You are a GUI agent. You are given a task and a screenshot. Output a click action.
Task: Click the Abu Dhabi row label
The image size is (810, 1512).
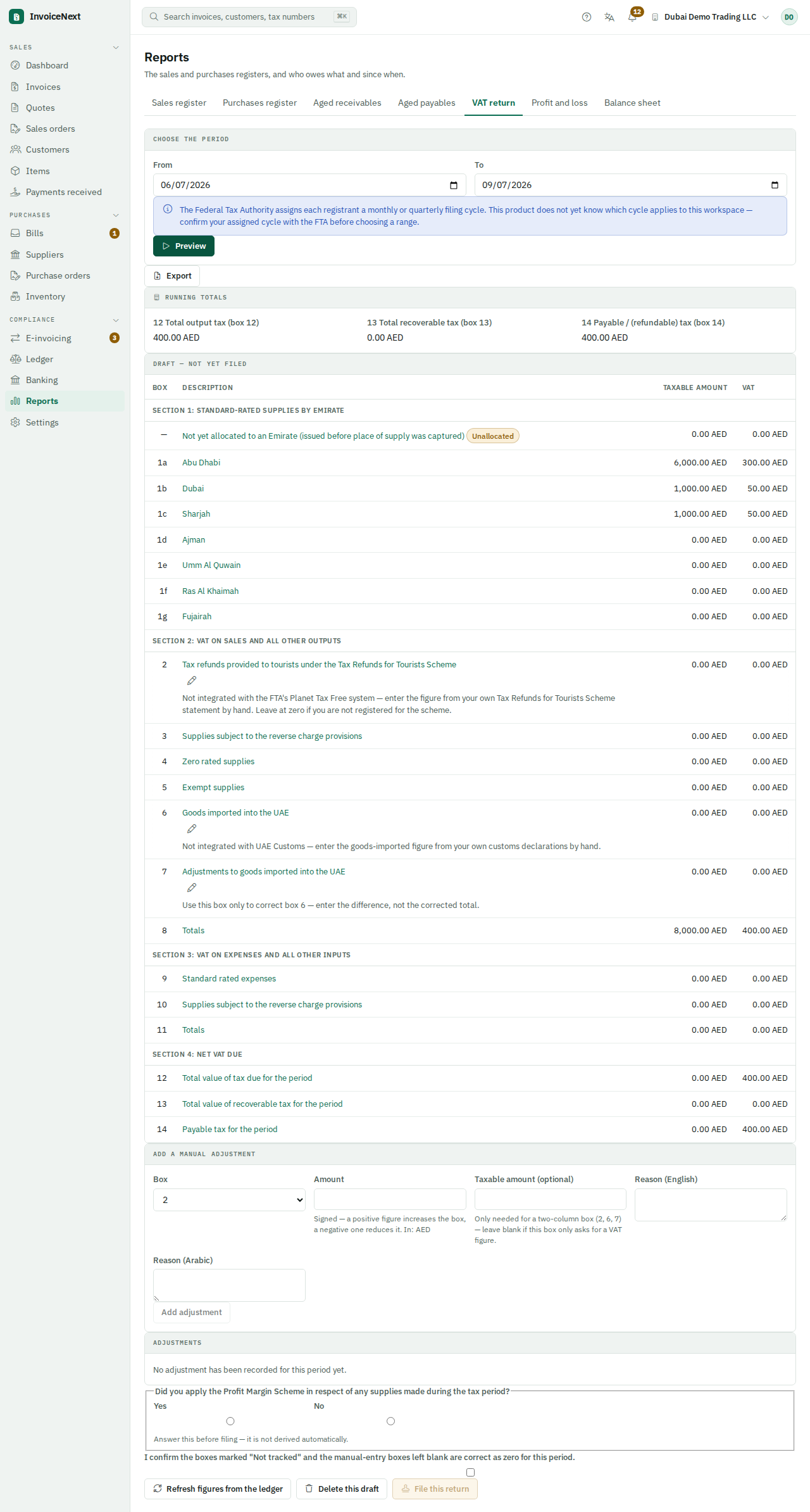coord(201,463)
